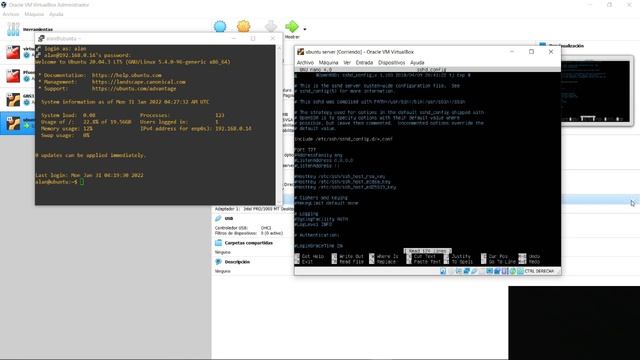This screenshot has width=640, height=360.
Task: Click the 'Adaptador 1' network row in details
Action: (254, 209)
